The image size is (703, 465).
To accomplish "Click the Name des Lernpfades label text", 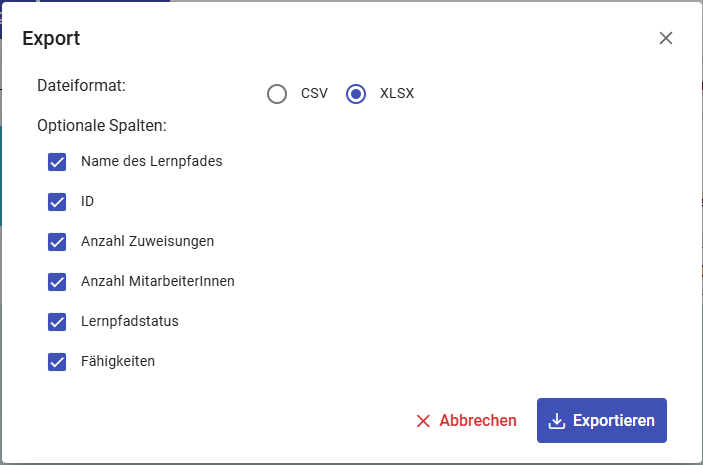I will [151, 161].
